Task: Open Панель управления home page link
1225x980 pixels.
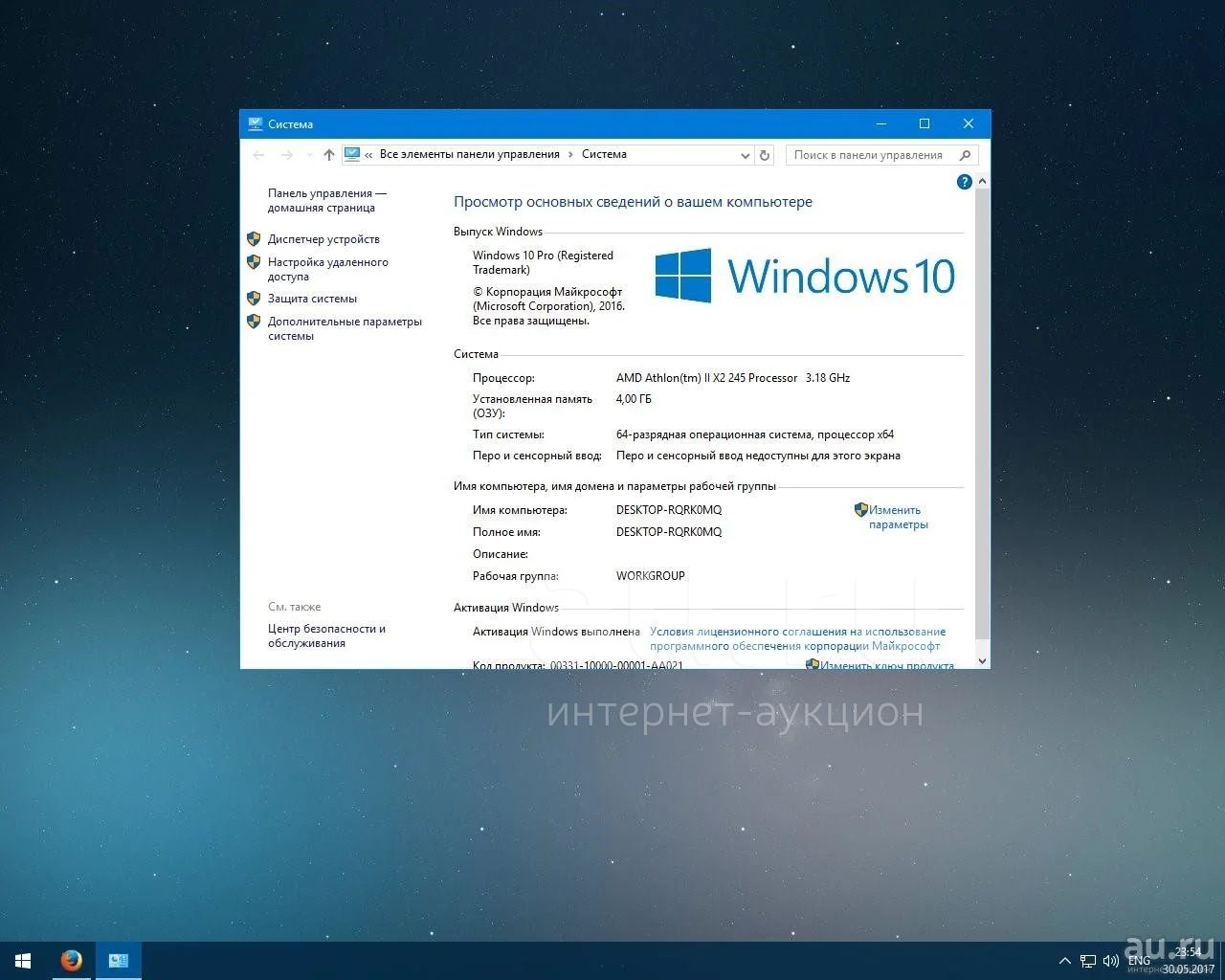Action: (x=327, y=200)
